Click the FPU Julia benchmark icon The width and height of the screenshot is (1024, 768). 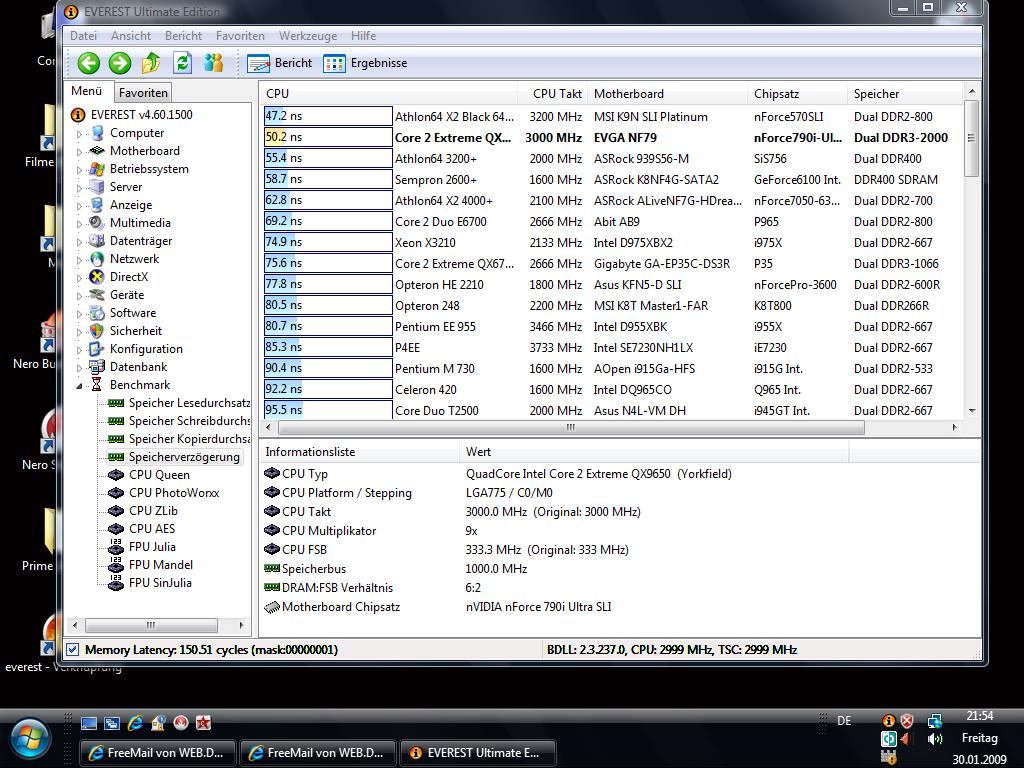pos(116,547)
